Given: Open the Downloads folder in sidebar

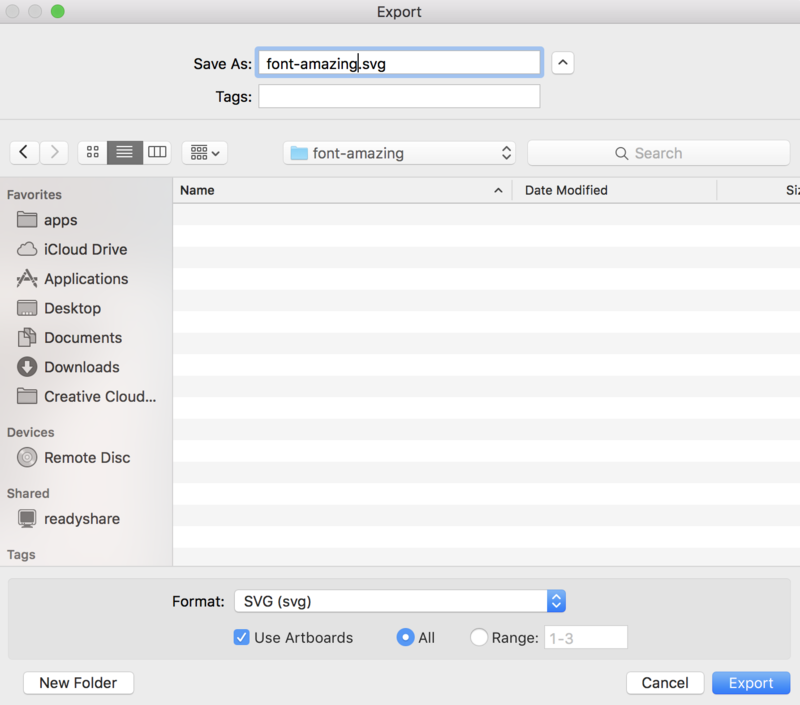Looking at the screenshot, I should [79, 367].
